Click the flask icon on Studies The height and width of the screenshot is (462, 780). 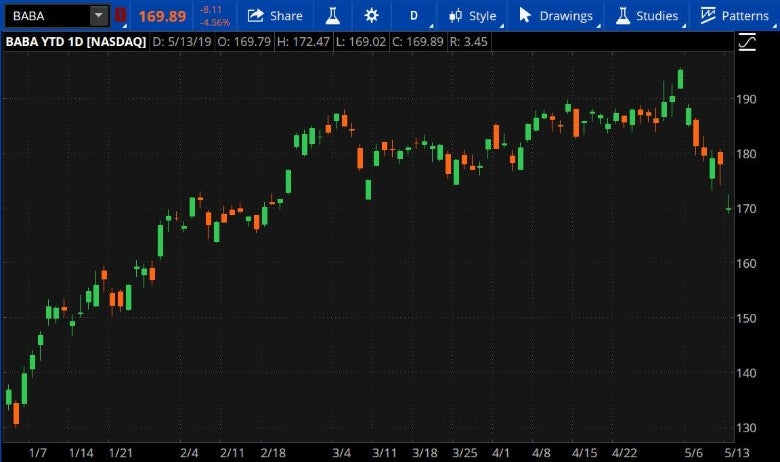[622, 15]
